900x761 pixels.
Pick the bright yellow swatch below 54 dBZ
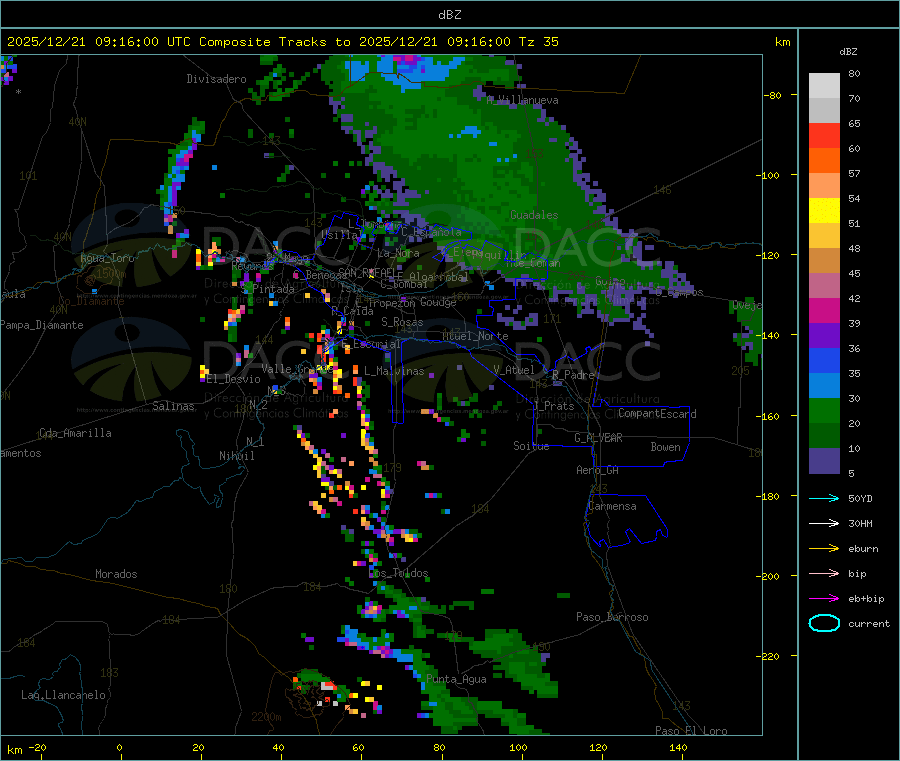click(824, 211)
